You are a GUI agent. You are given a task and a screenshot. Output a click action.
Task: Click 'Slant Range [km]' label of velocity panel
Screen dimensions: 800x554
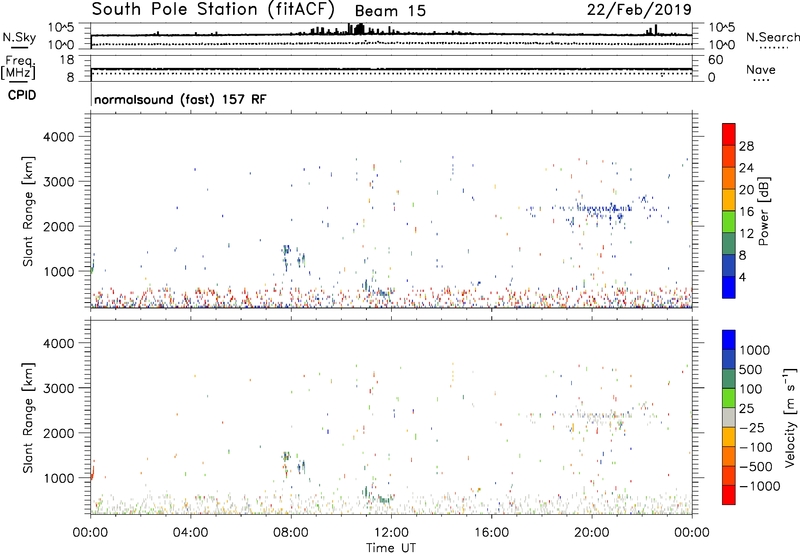click(28, 418)
